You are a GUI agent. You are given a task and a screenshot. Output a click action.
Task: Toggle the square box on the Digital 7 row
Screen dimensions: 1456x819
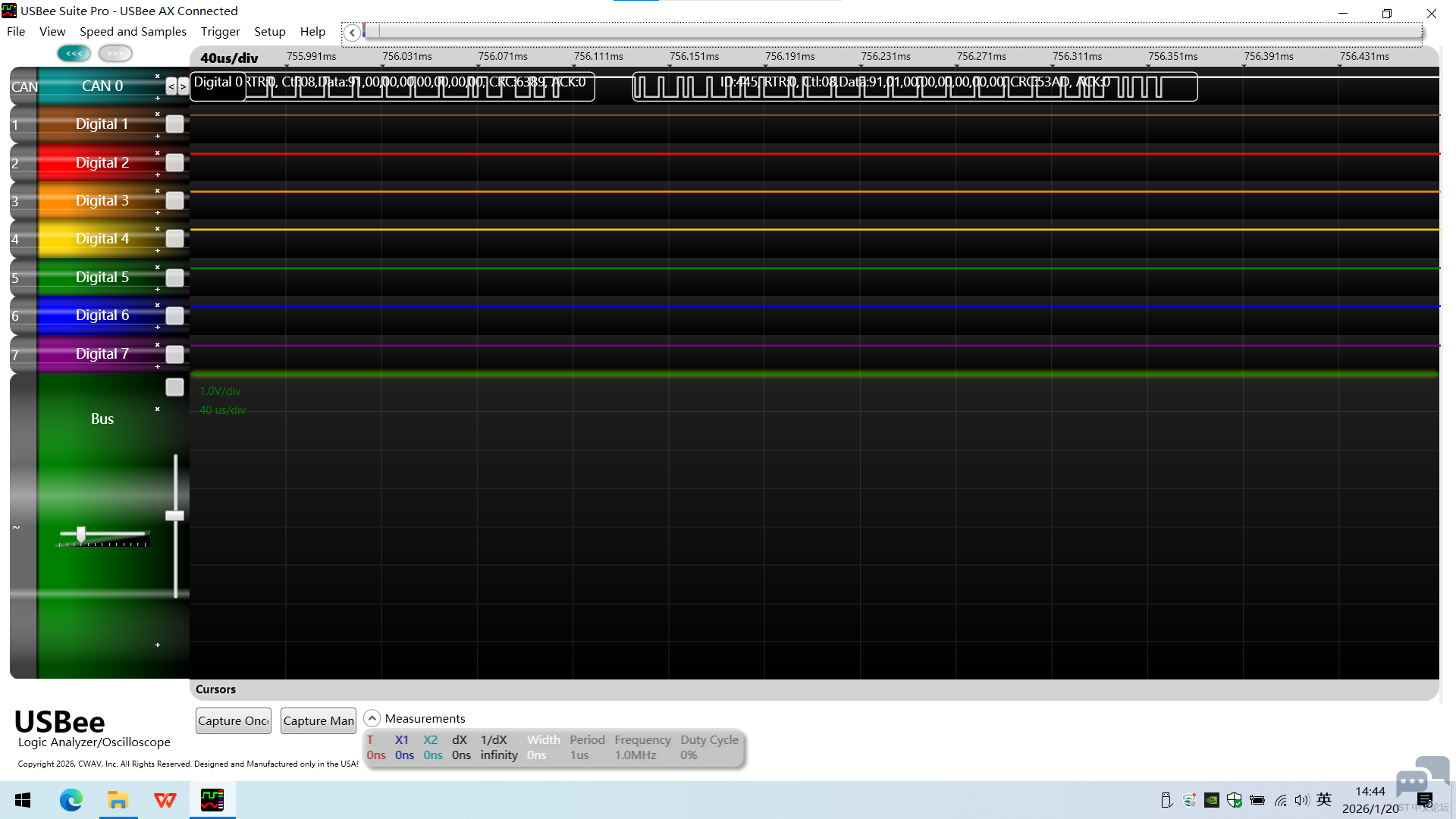[x=174, y=354]
